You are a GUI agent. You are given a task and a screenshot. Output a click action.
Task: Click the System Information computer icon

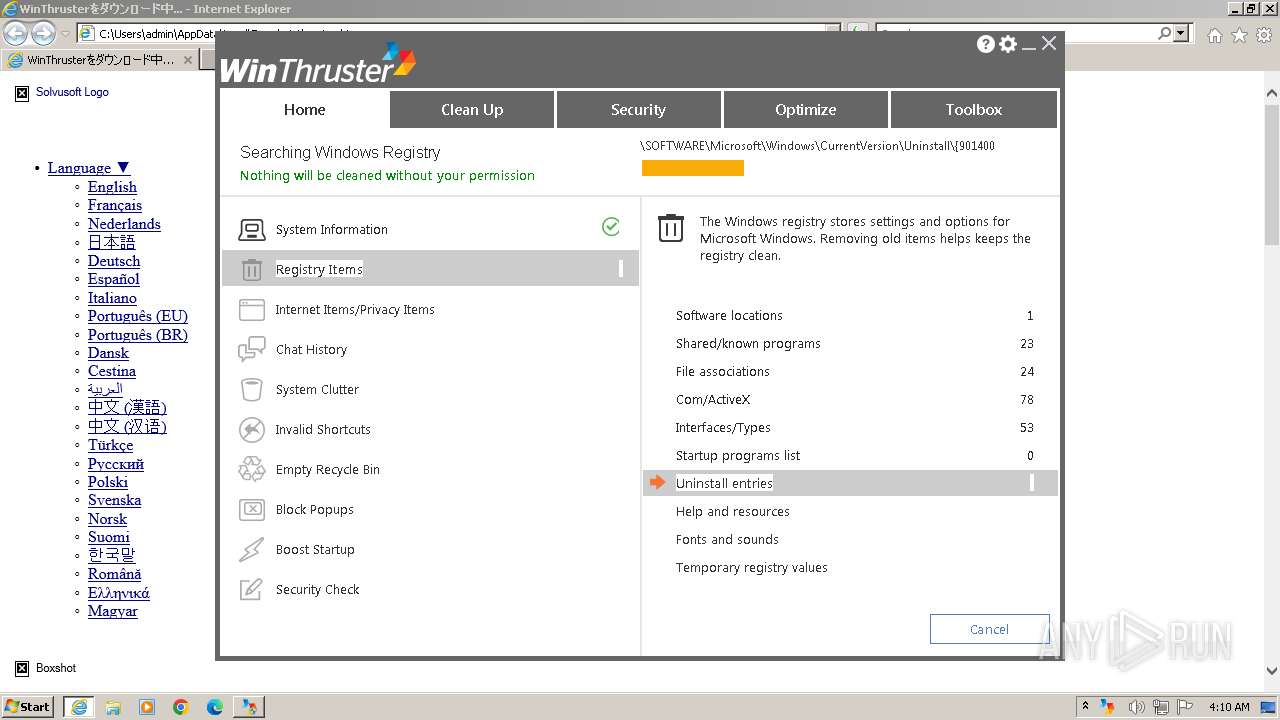tap(252, 230)
